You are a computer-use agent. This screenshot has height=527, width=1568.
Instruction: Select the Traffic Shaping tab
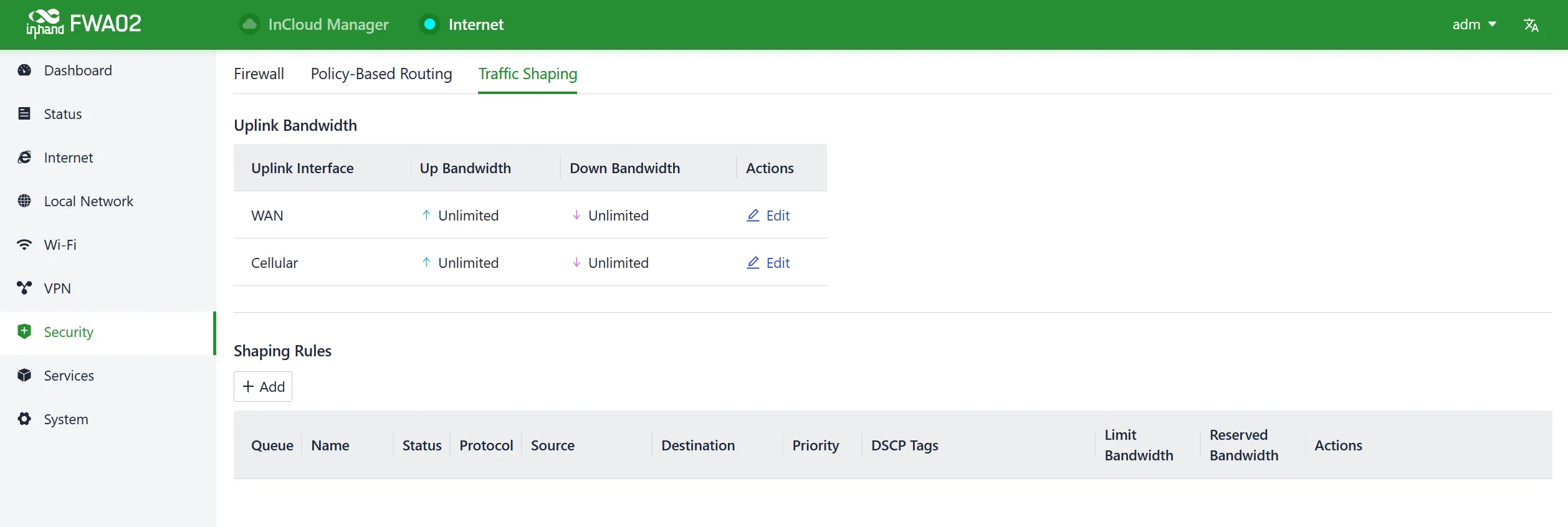point(527,74)
